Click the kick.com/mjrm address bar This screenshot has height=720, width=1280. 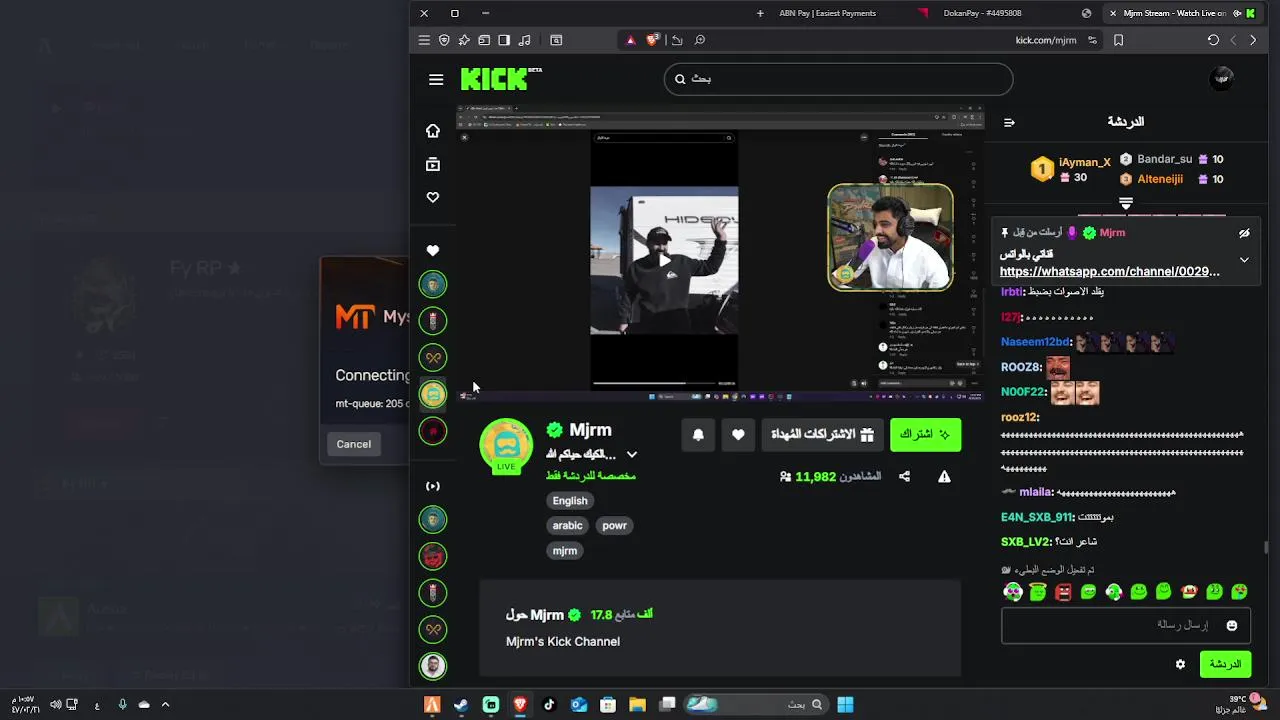1045,40
